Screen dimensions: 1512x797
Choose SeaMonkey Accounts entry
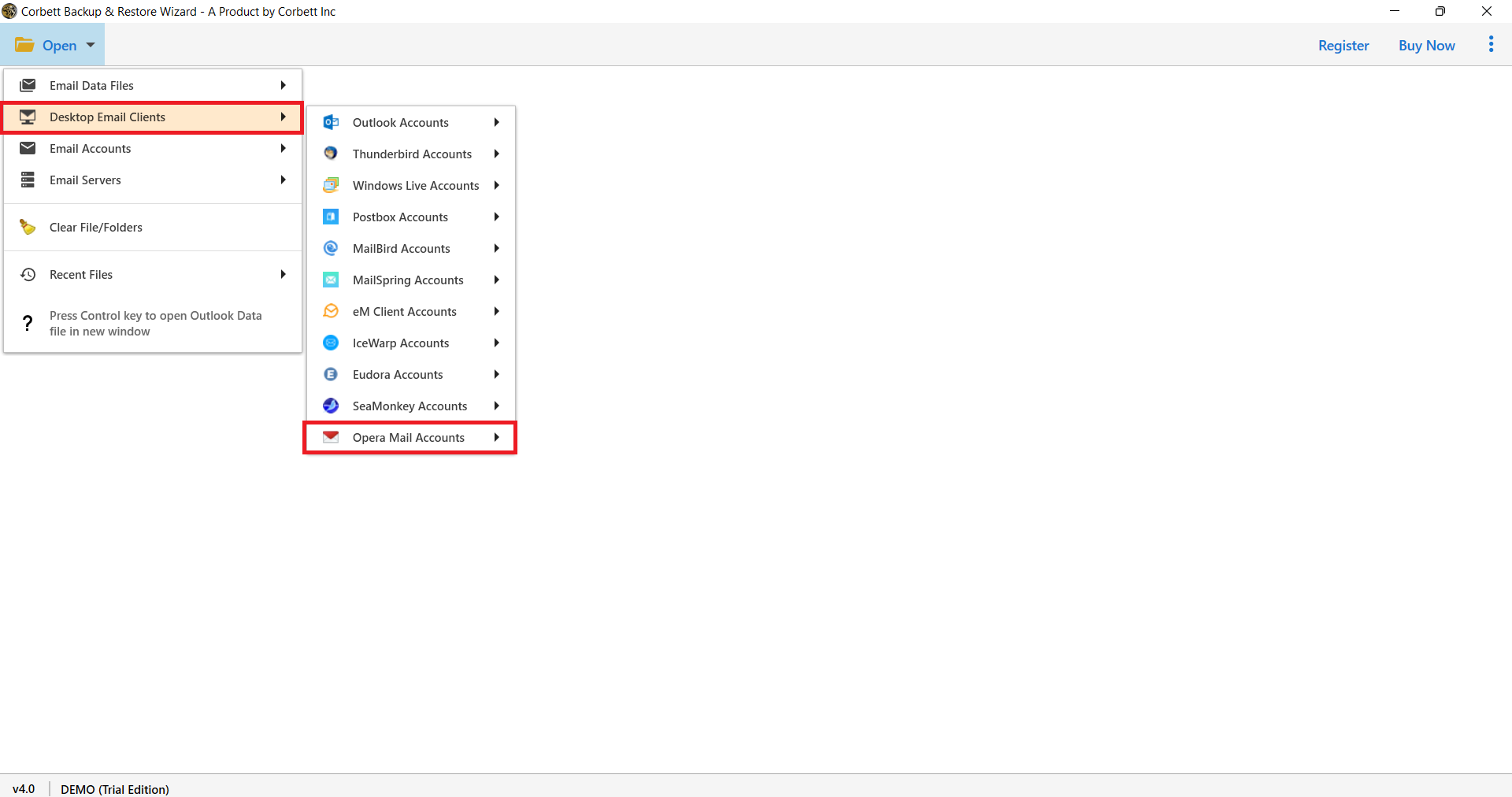pos(411,406)
